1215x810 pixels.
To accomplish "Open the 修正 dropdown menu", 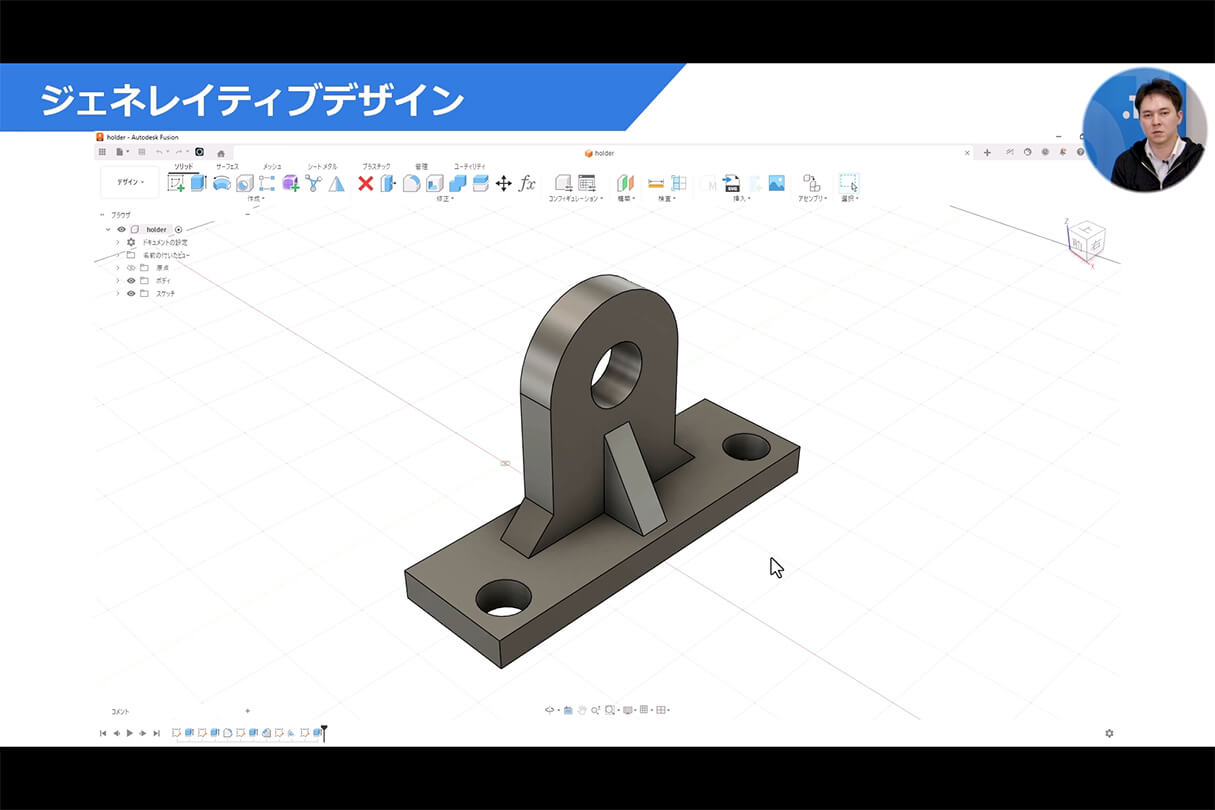I will (x=445, y=199).
